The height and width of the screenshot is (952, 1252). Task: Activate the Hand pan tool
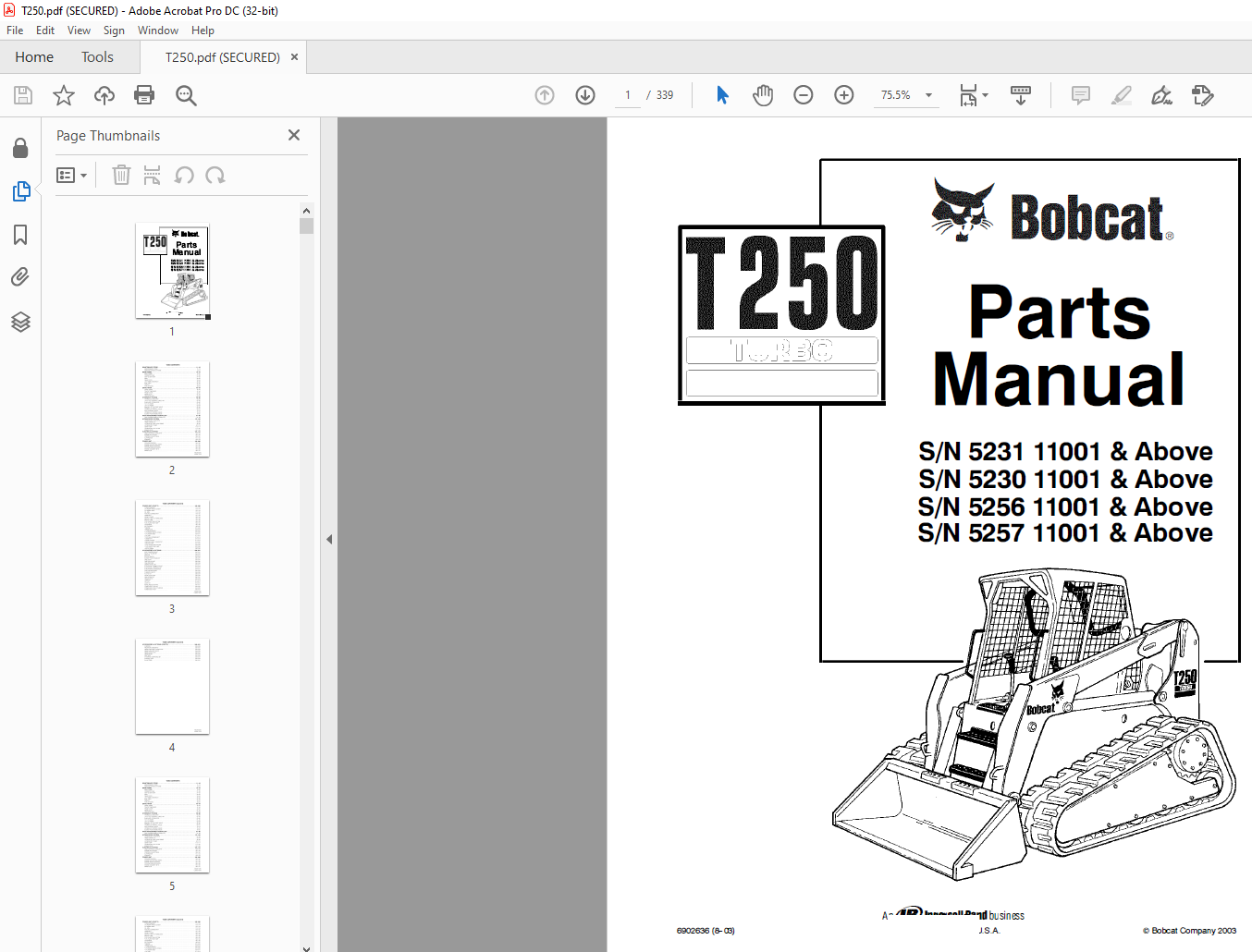tap(763, 95)
